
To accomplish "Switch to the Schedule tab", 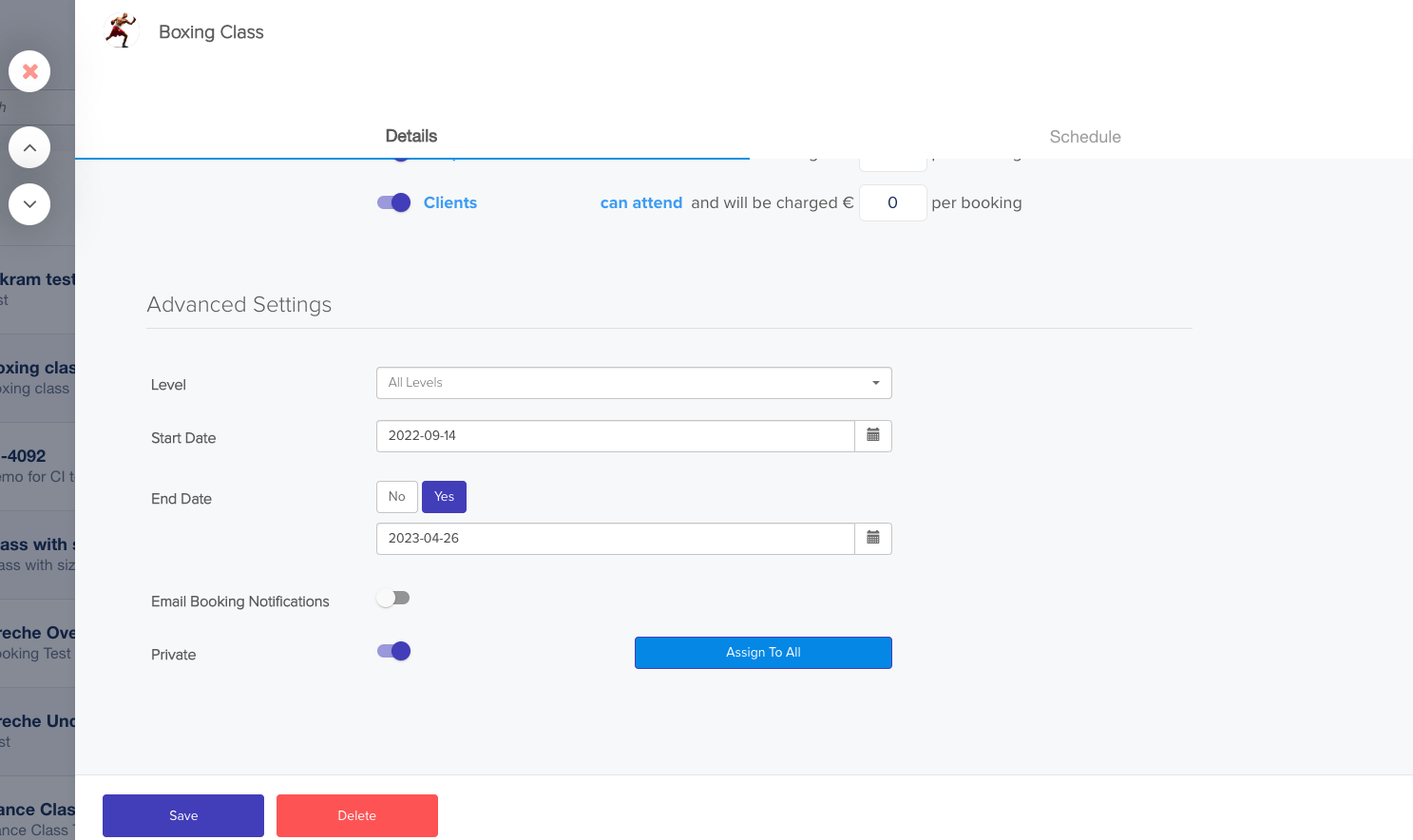I will (x=1085, y=137).
